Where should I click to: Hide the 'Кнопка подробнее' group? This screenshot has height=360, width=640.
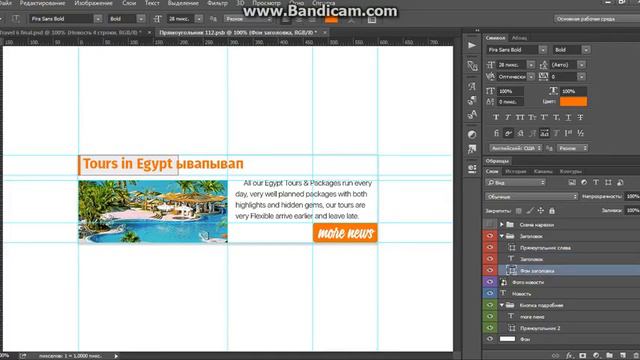[490, 304]
